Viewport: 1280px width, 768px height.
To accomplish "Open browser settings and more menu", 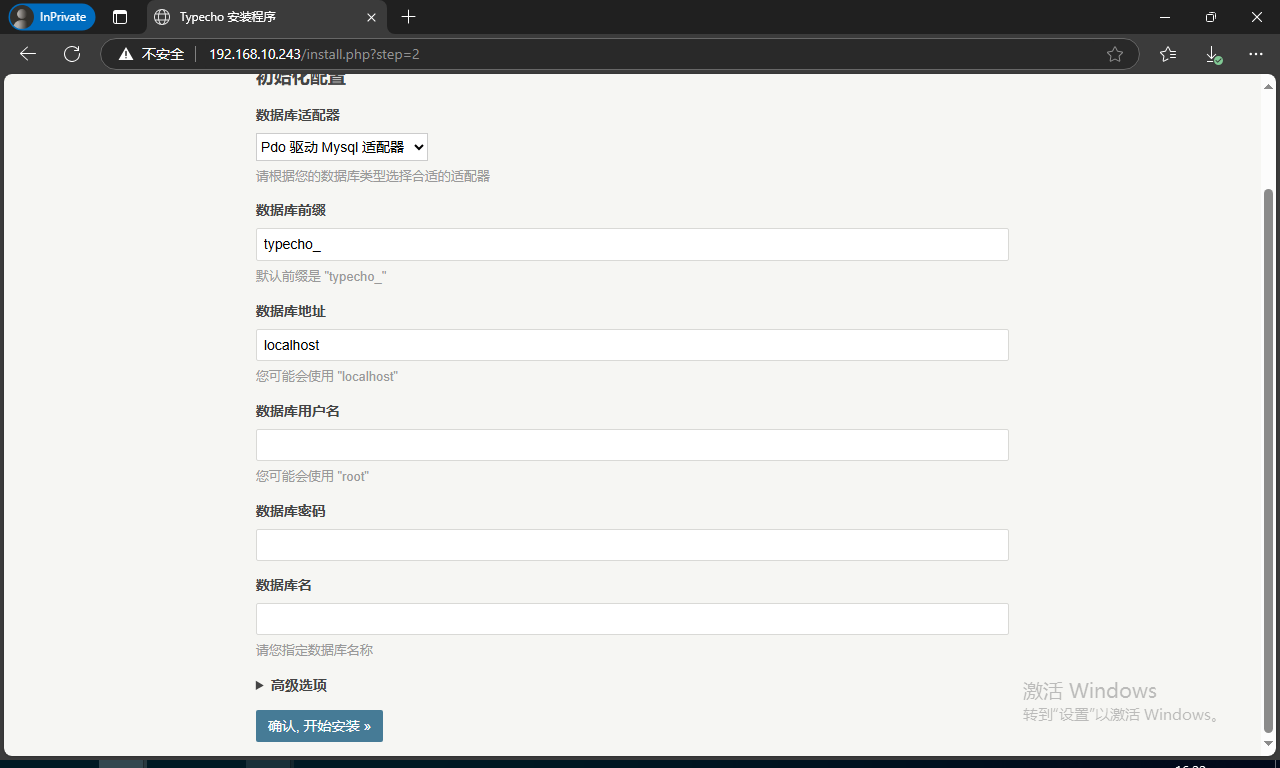I will coord(1256,54).
